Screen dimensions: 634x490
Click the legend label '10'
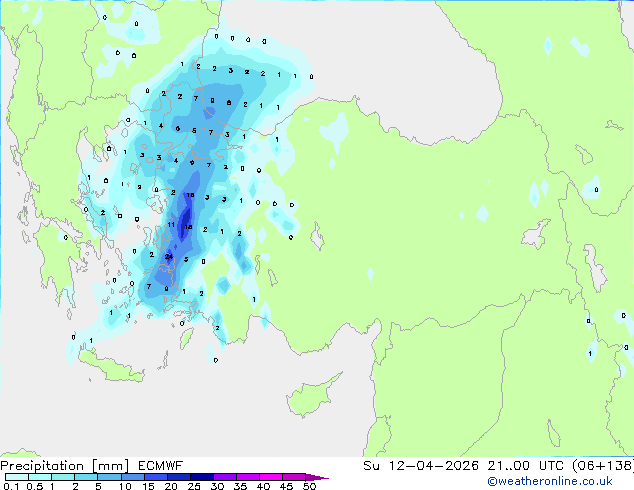(125, 486)
